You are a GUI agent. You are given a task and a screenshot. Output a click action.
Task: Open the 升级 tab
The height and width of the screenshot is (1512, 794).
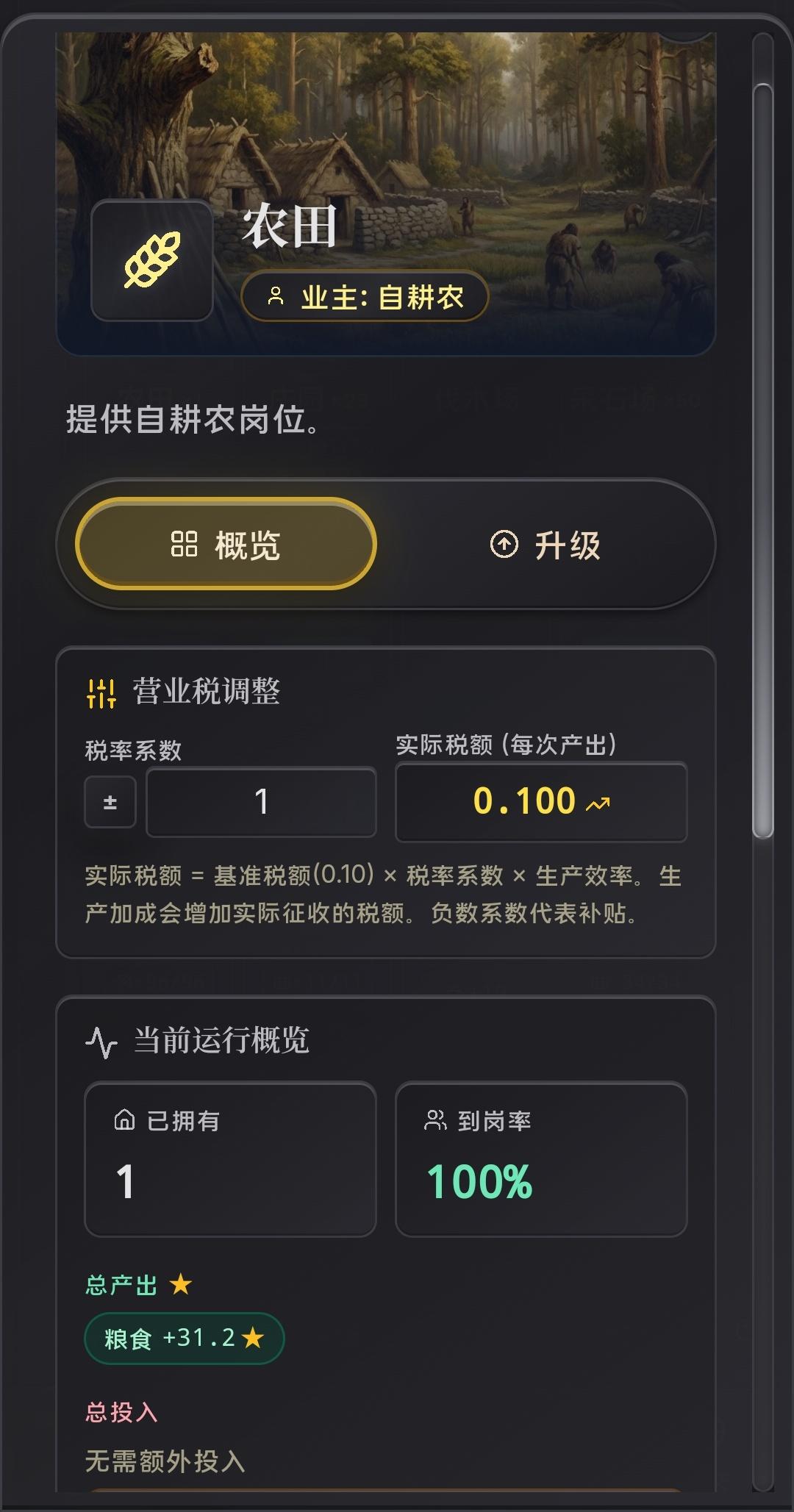pos(545,545)
